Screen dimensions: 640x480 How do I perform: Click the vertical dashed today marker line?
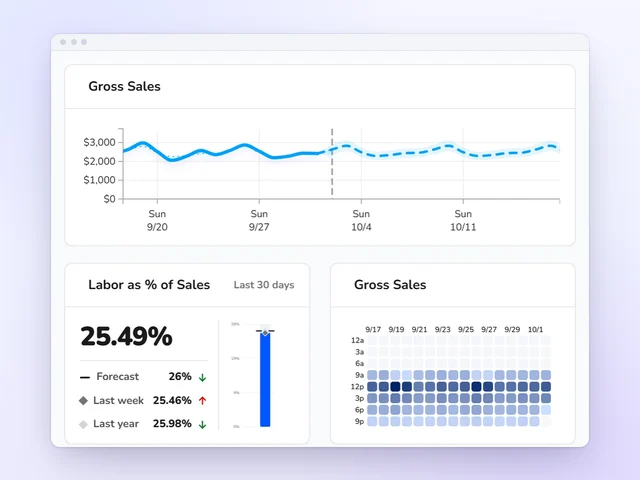click(x=332, y=163)
